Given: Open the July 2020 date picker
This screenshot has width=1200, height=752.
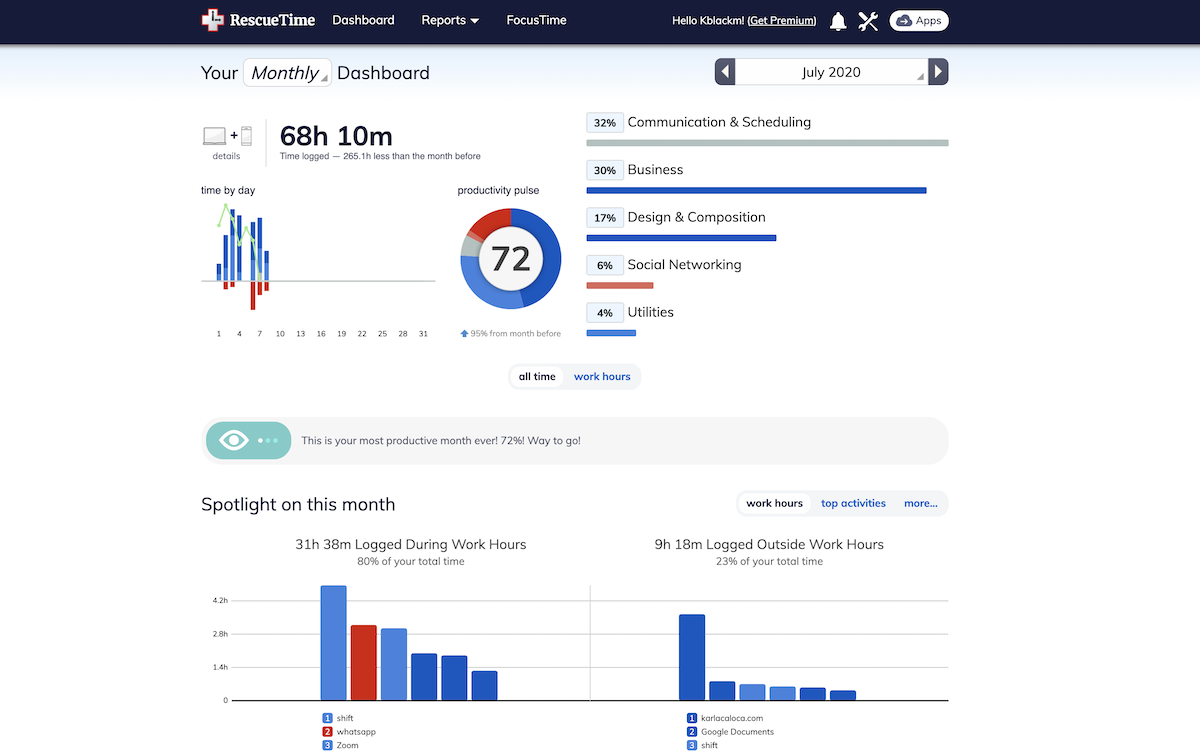Looking at the screenshot, I should click(x=831, y=72).
